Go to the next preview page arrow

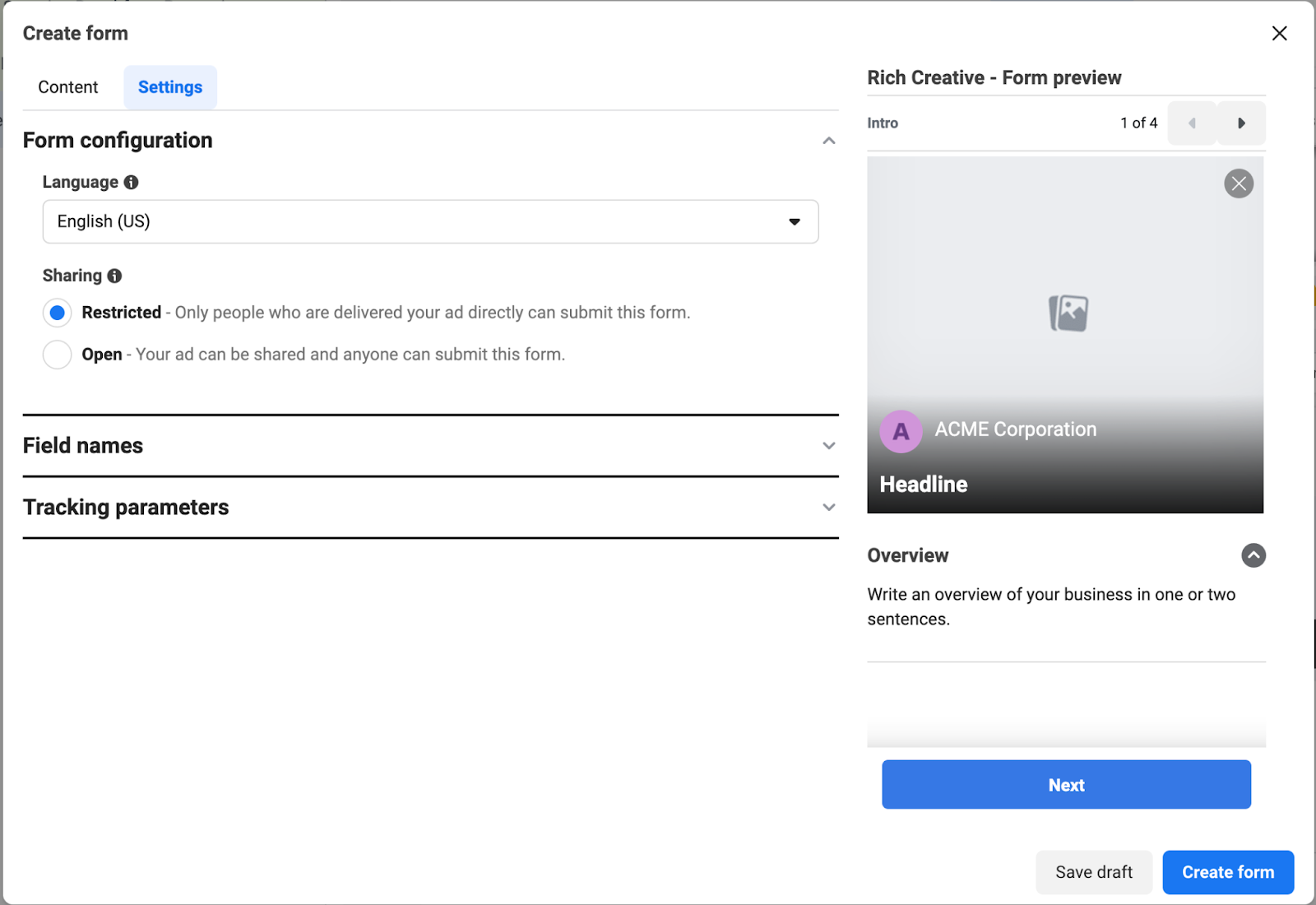point(1240,123)
